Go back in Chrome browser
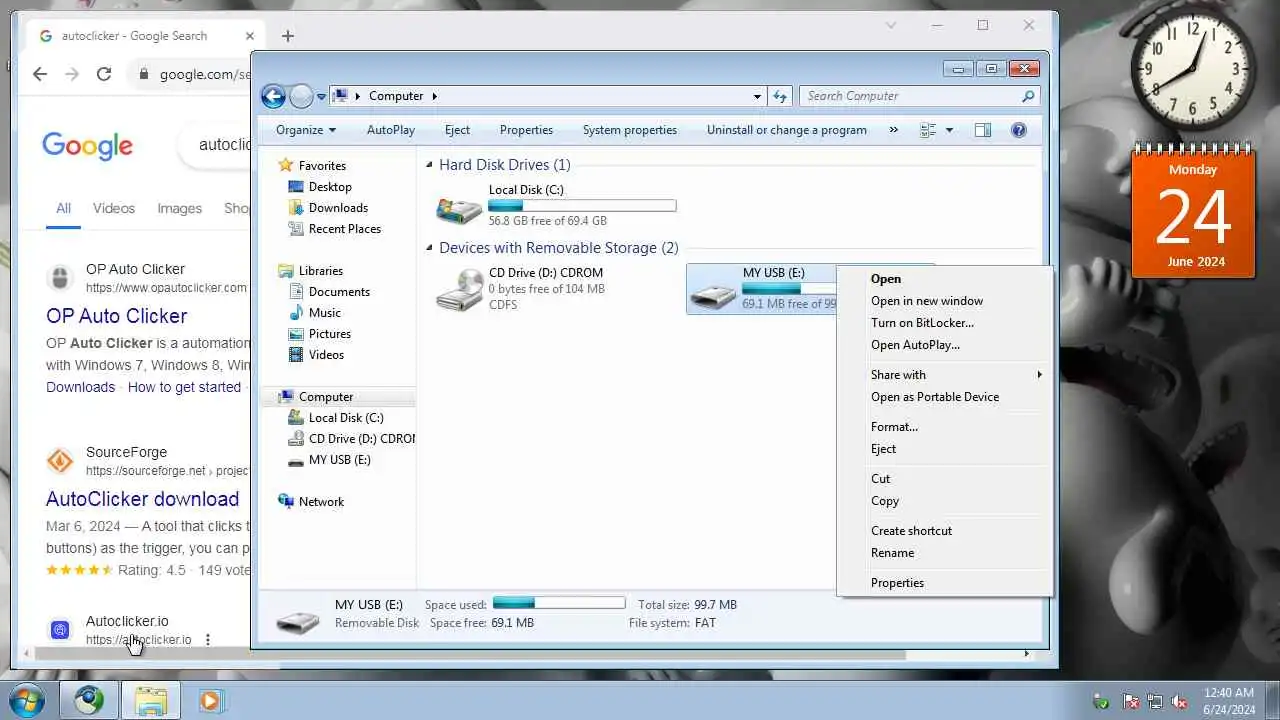Image resolution: width=1280 pixels, height=720 pixels. point(40,74)
